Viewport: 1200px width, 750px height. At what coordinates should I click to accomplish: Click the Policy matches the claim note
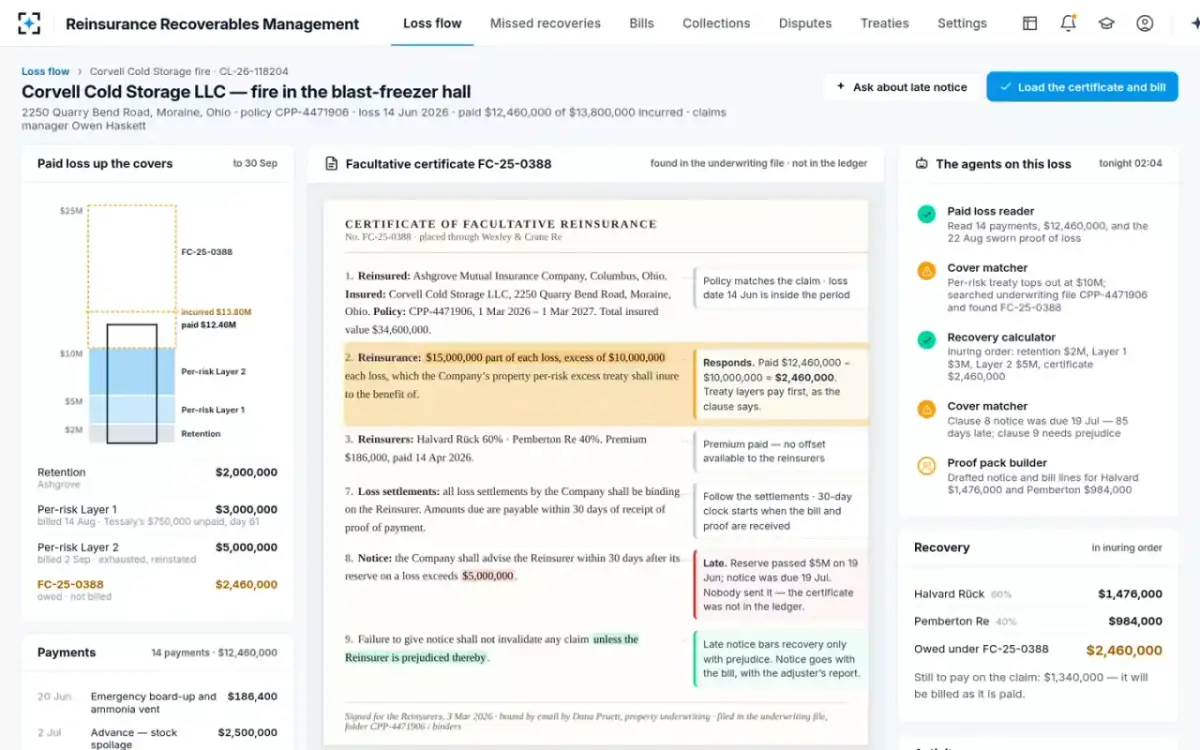pos(783,288)
